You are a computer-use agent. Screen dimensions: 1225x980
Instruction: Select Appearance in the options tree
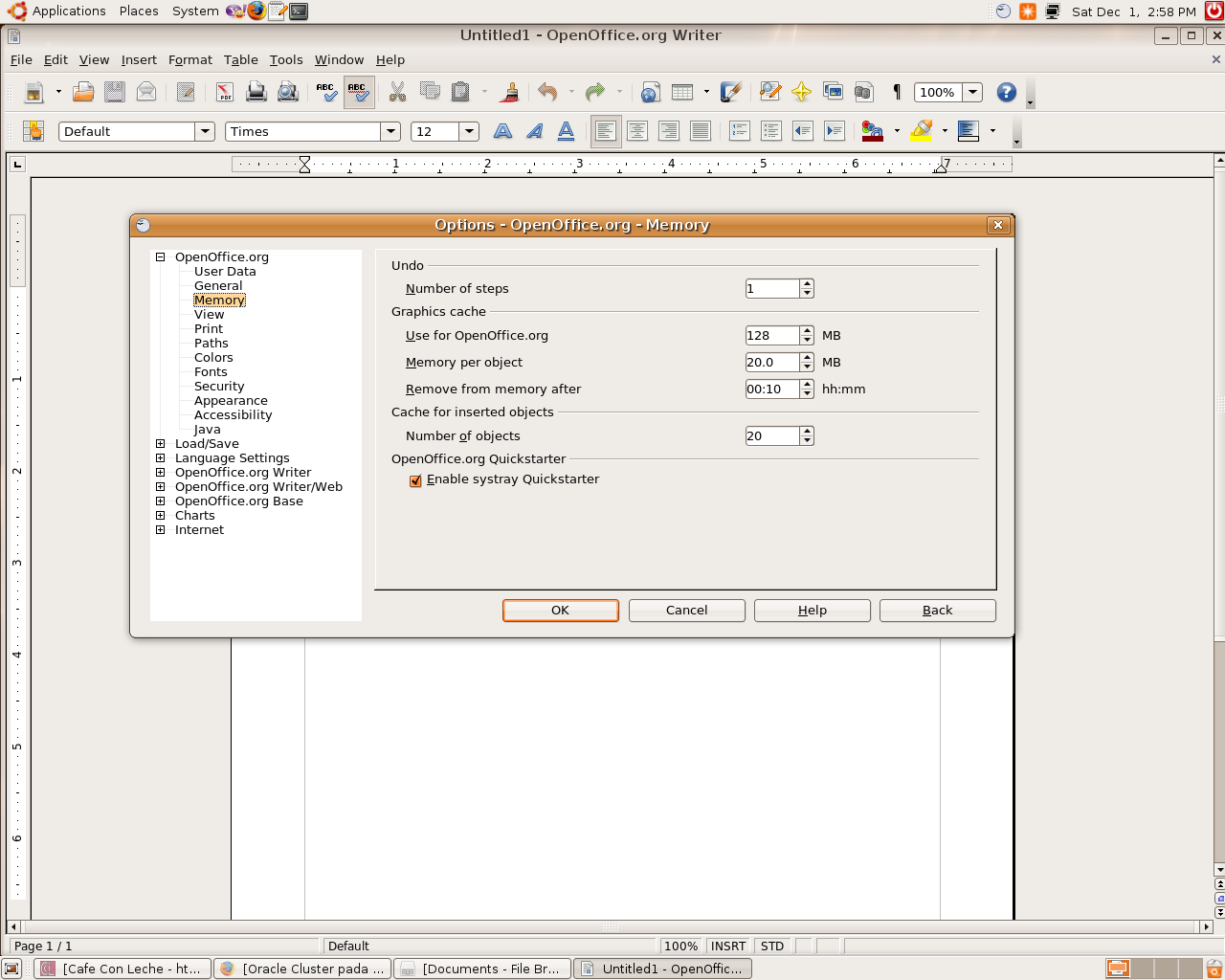(x=231, y=400)
